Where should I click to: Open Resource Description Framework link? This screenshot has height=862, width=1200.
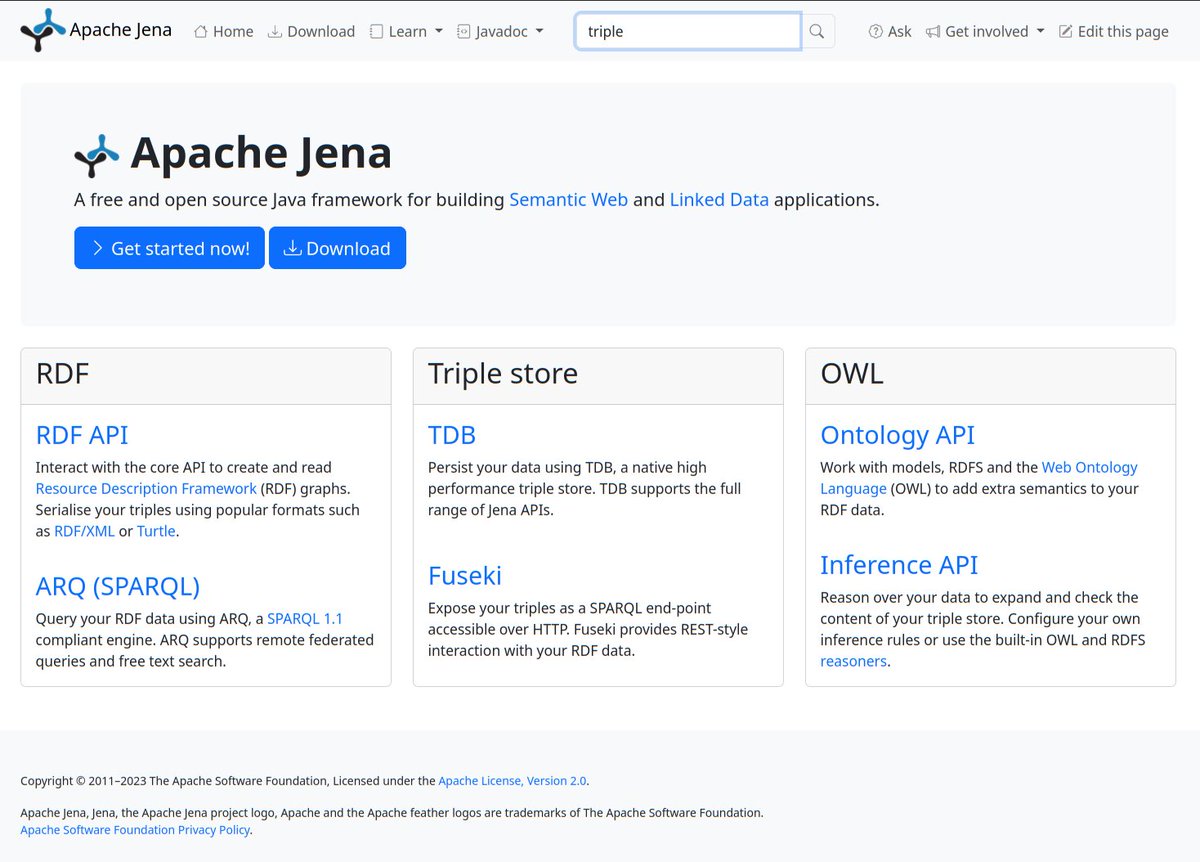(146, 488)
